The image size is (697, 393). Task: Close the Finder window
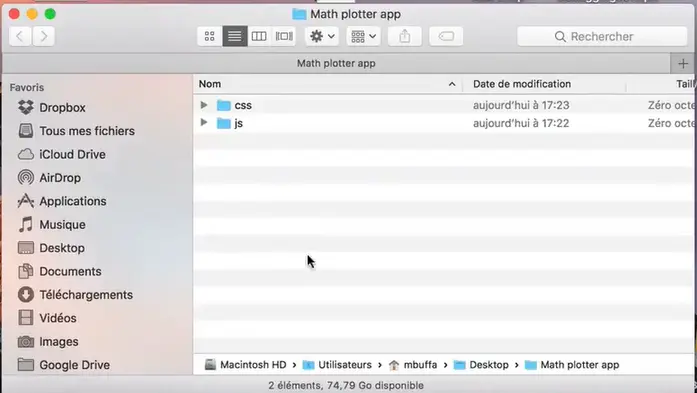pyautogui.click(x=14, y=14)
